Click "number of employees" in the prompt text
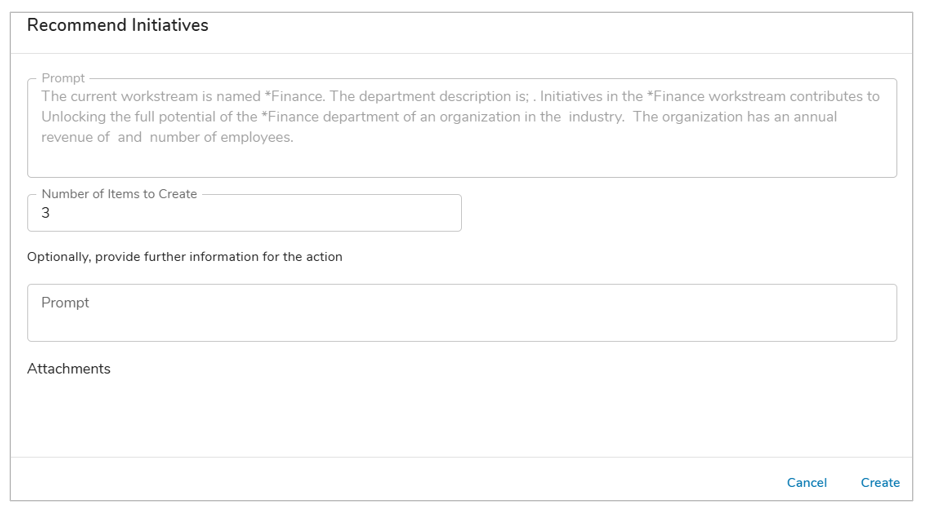This screenshot has width=926, height=511. (220, 138)
